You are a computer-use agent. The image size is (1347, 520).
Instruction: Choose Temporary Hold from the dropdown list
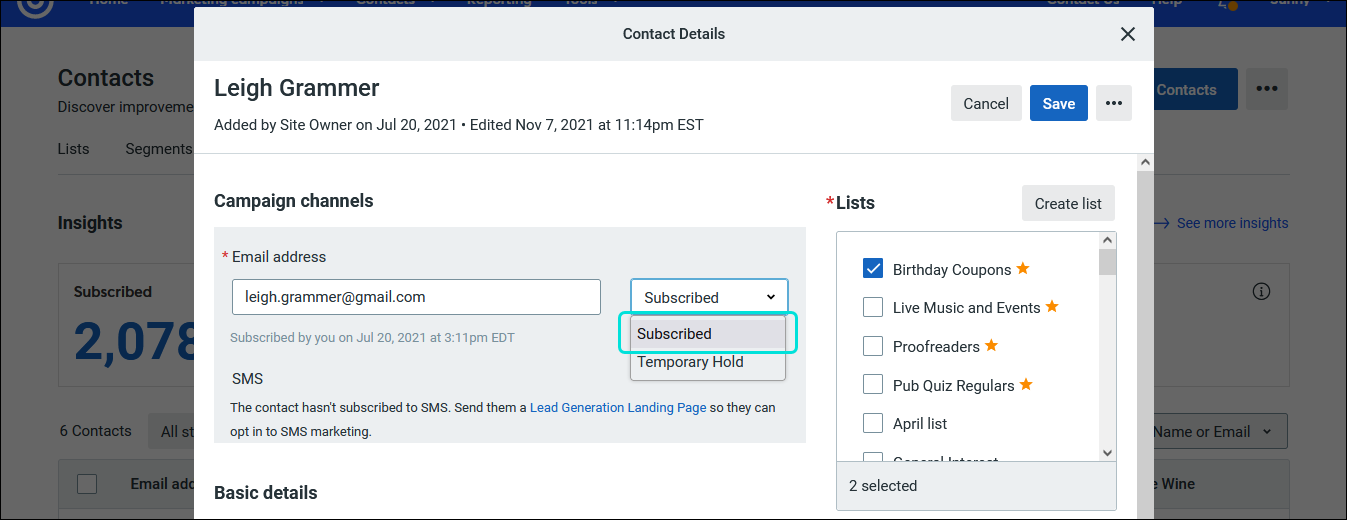(x=708, y=362)
